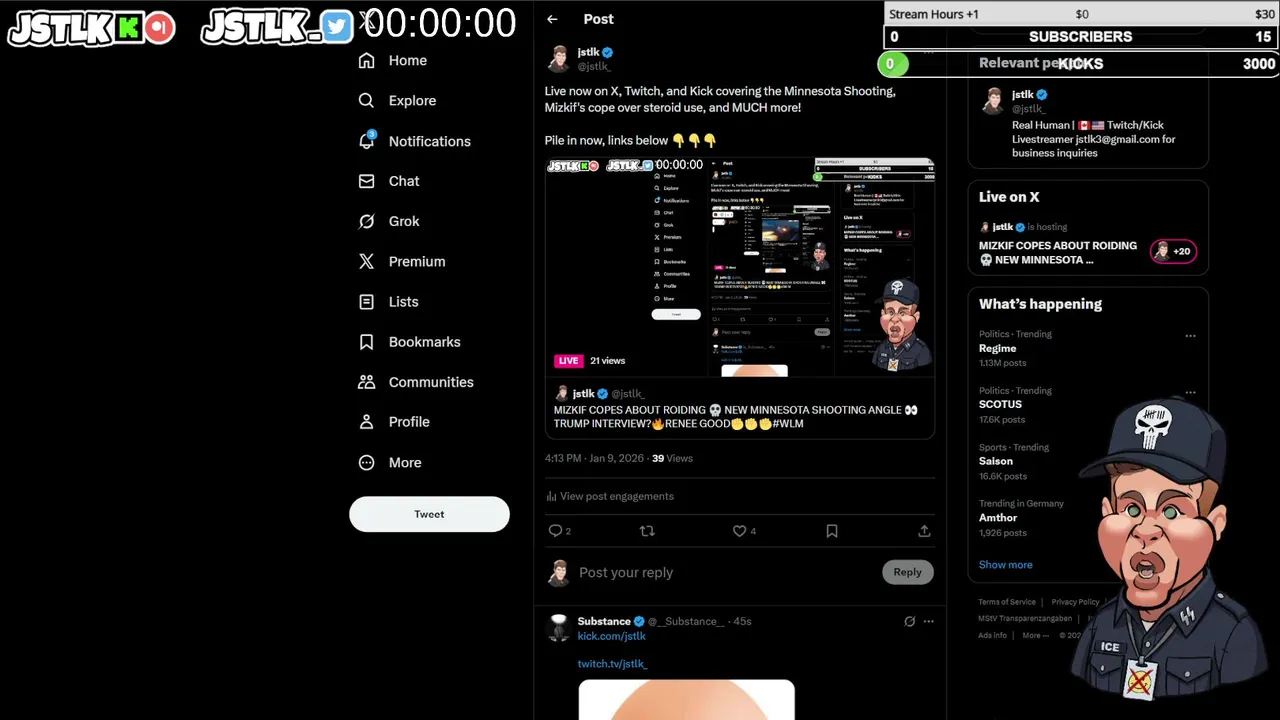The height and width of the screenshot is (720, 1280).
Task: Open the twitch.tv/jstlk_ link
Action: (612, 664)
